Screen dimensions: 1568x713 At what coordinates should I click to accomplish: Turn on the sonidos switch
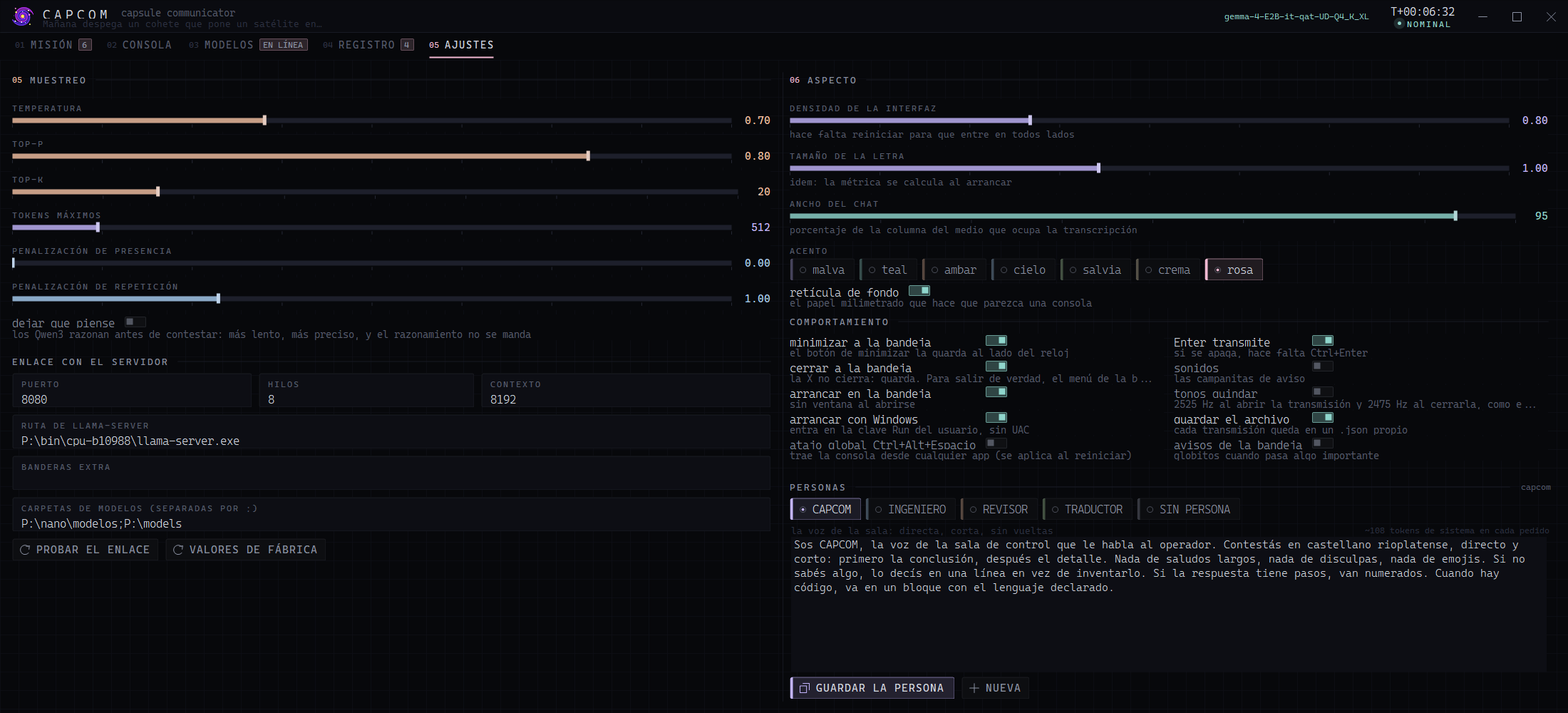pyautogui.click(x=1323, y=366)
